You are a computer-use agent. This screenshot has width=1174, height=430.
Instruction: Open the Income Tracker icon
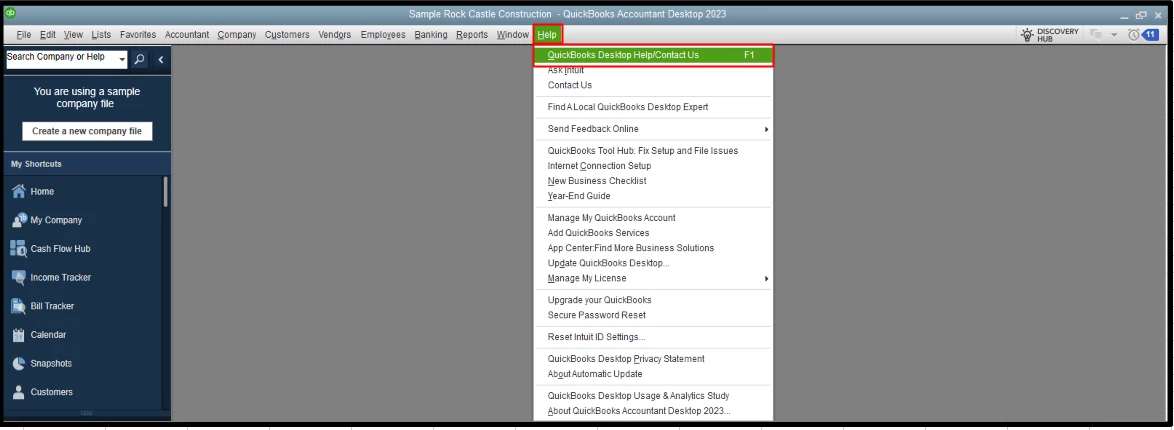tap(19, 277)
